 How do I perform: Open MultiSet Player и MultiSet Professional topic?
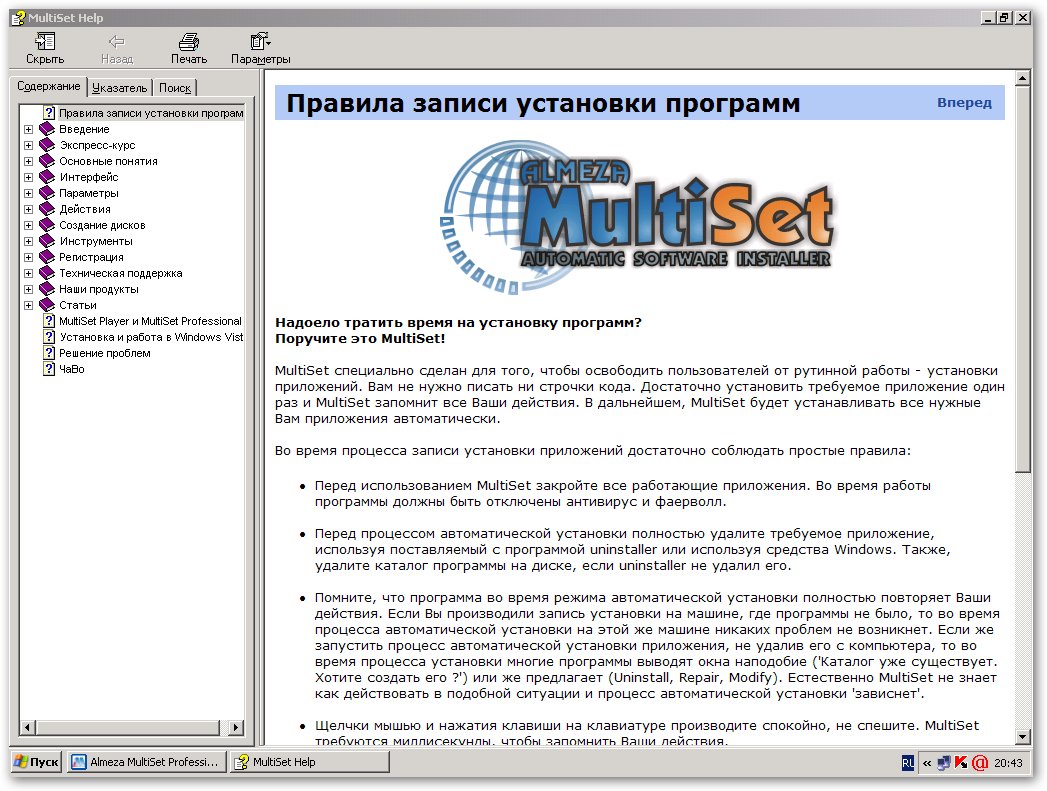[x=150, y=321]
